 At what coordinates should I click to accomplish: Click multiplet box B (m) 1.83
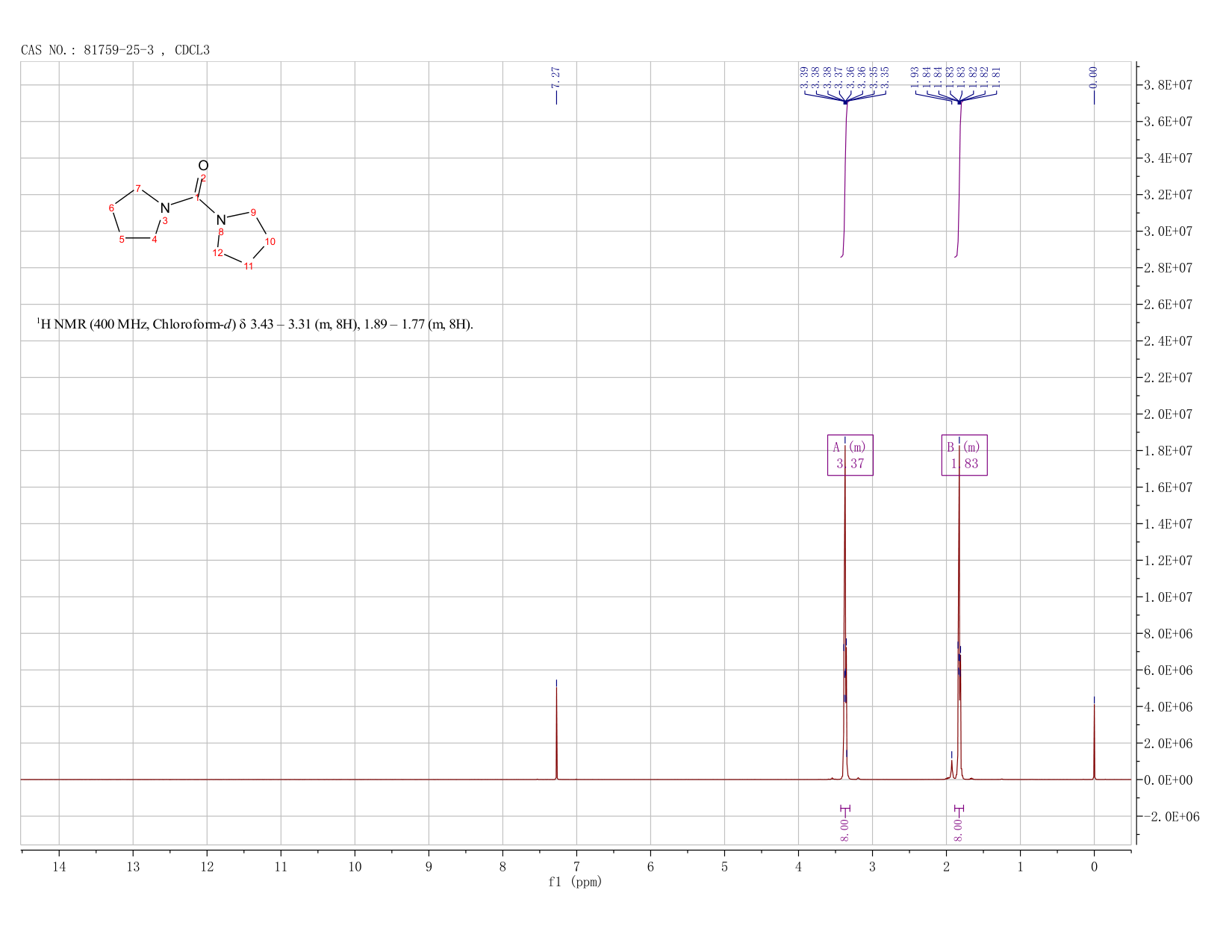pyautogui.click(x=964, y=455)
